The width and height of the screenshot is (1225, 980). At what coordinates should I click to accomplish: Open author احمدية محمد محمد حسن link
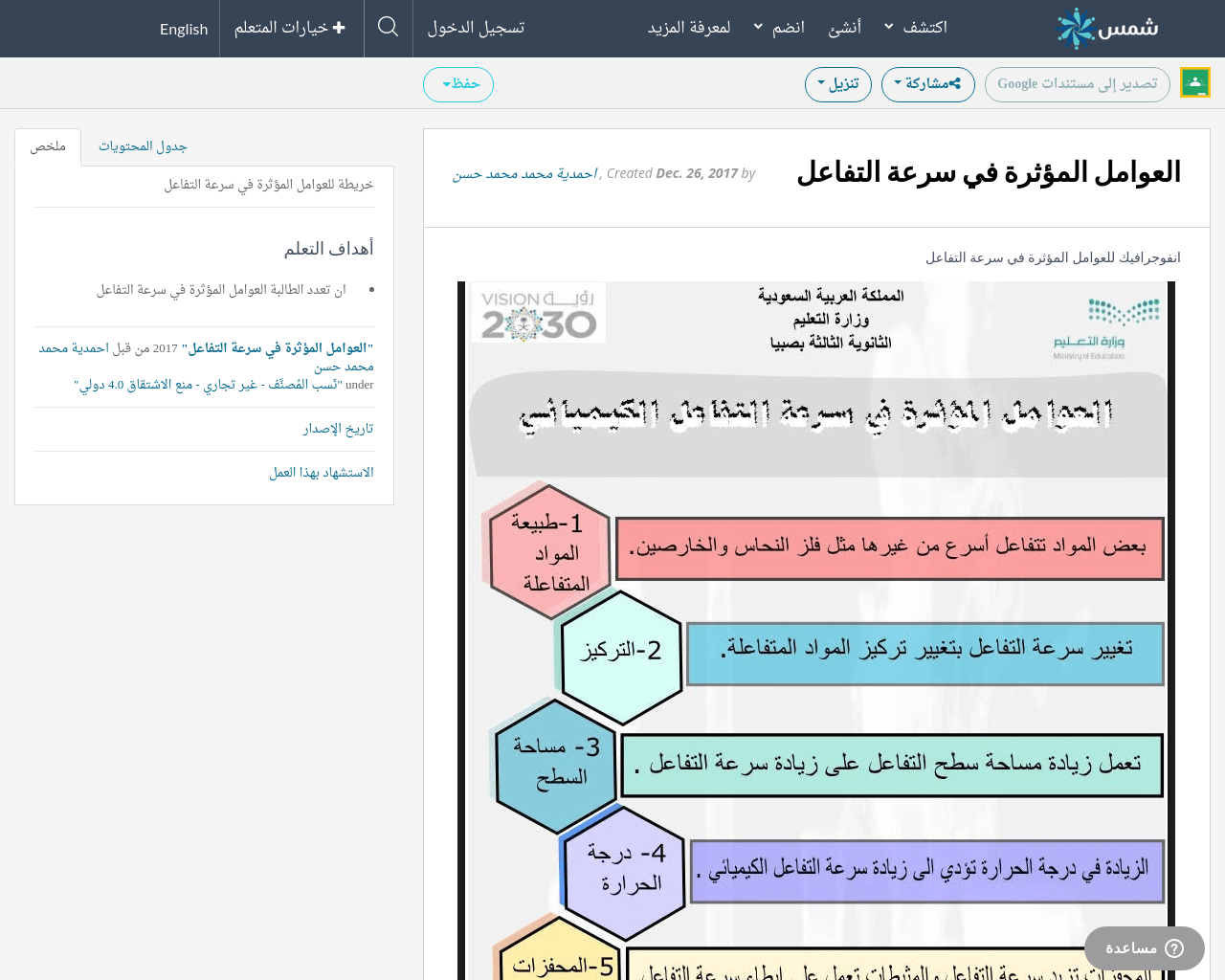click(x=525, y=173)
